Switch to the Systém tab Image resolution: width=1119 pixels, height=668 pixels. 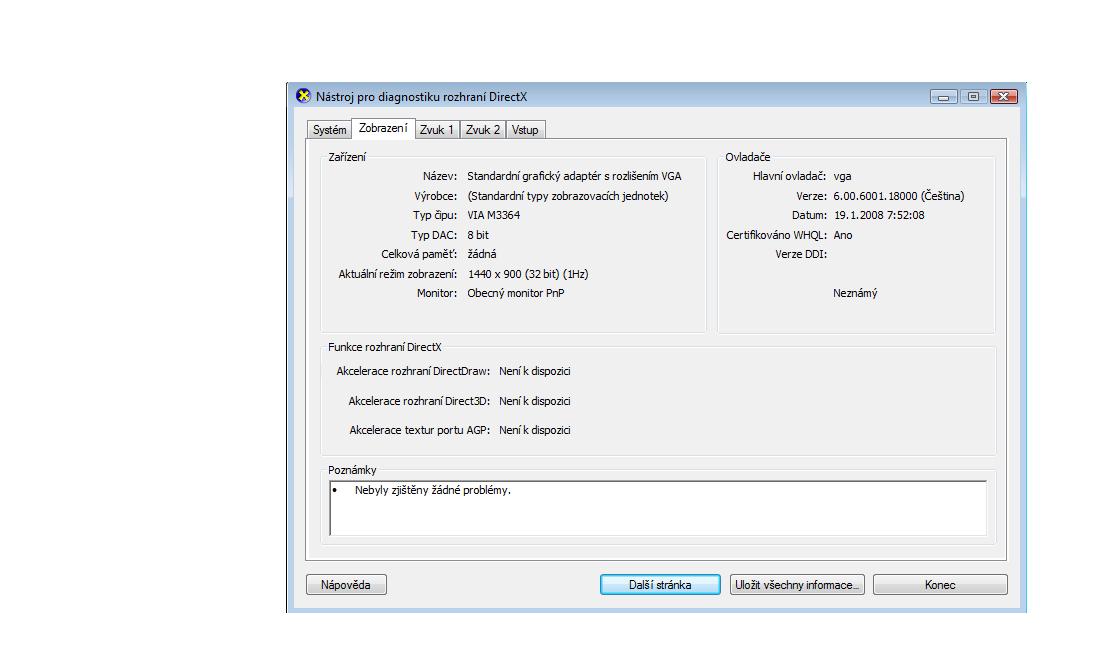[329, 130]
